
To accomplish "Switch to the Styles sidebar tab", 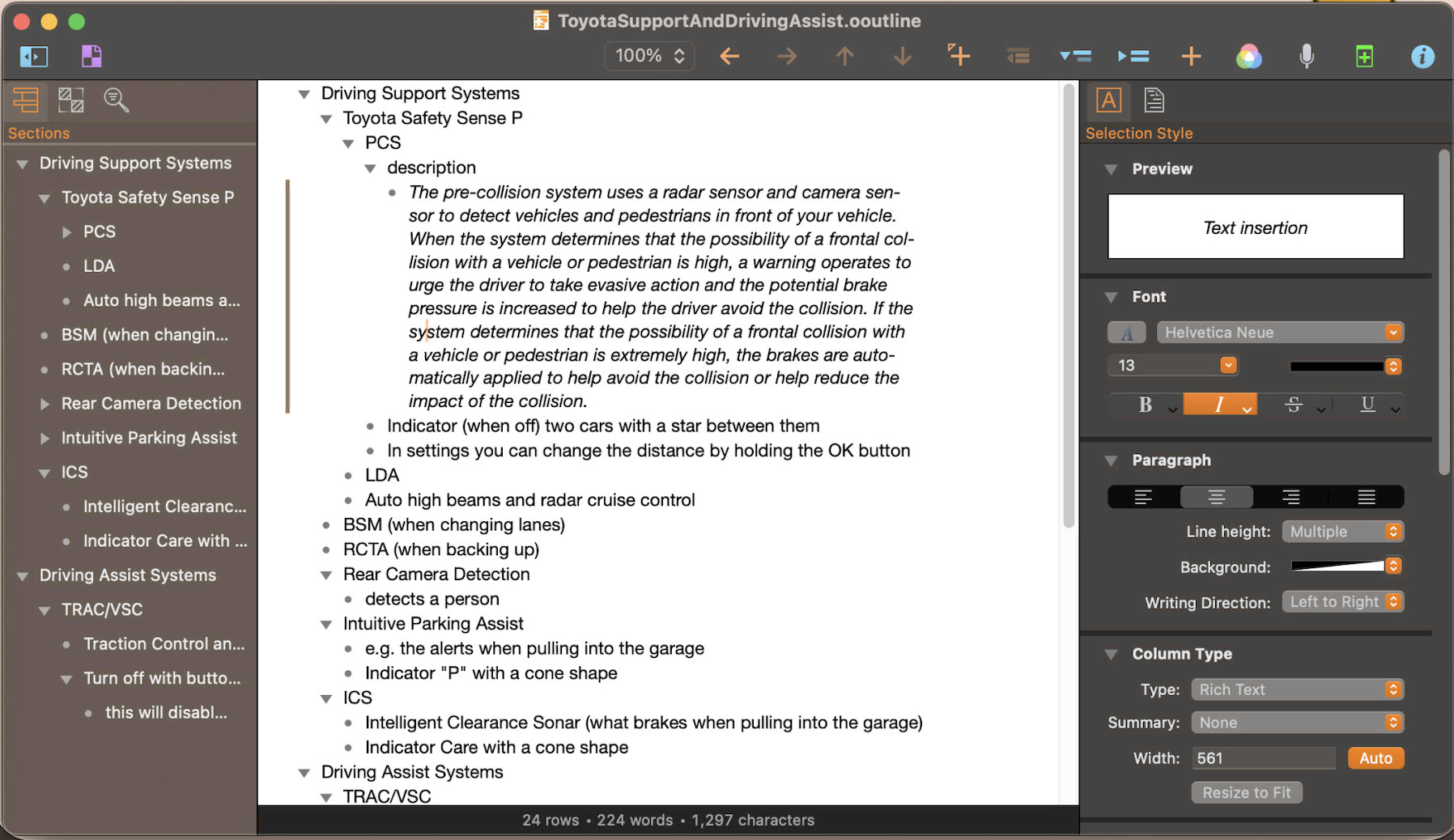I will (x=71, y=100).
